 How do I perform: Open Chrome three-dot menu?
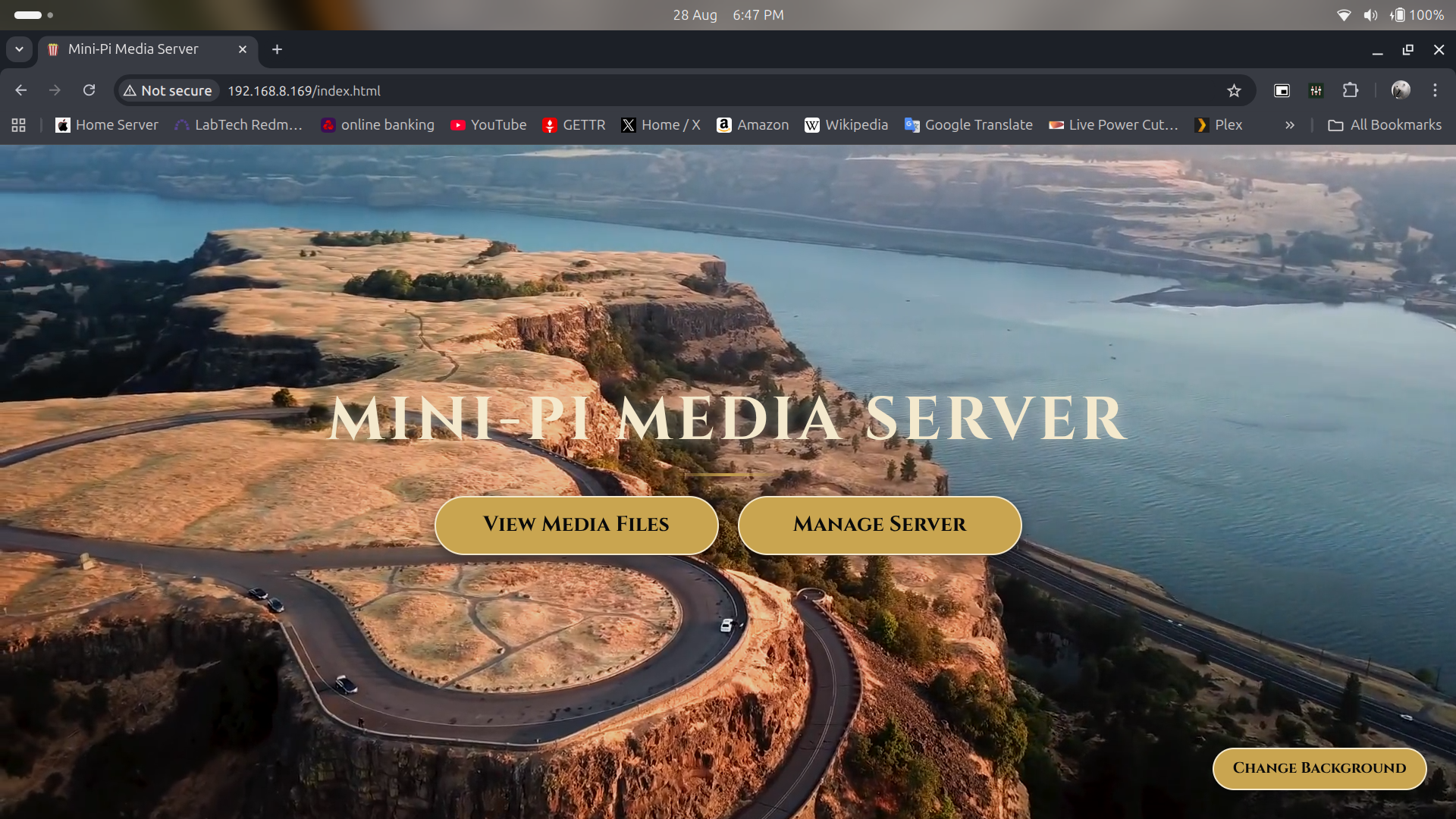tap(1435, 90)
